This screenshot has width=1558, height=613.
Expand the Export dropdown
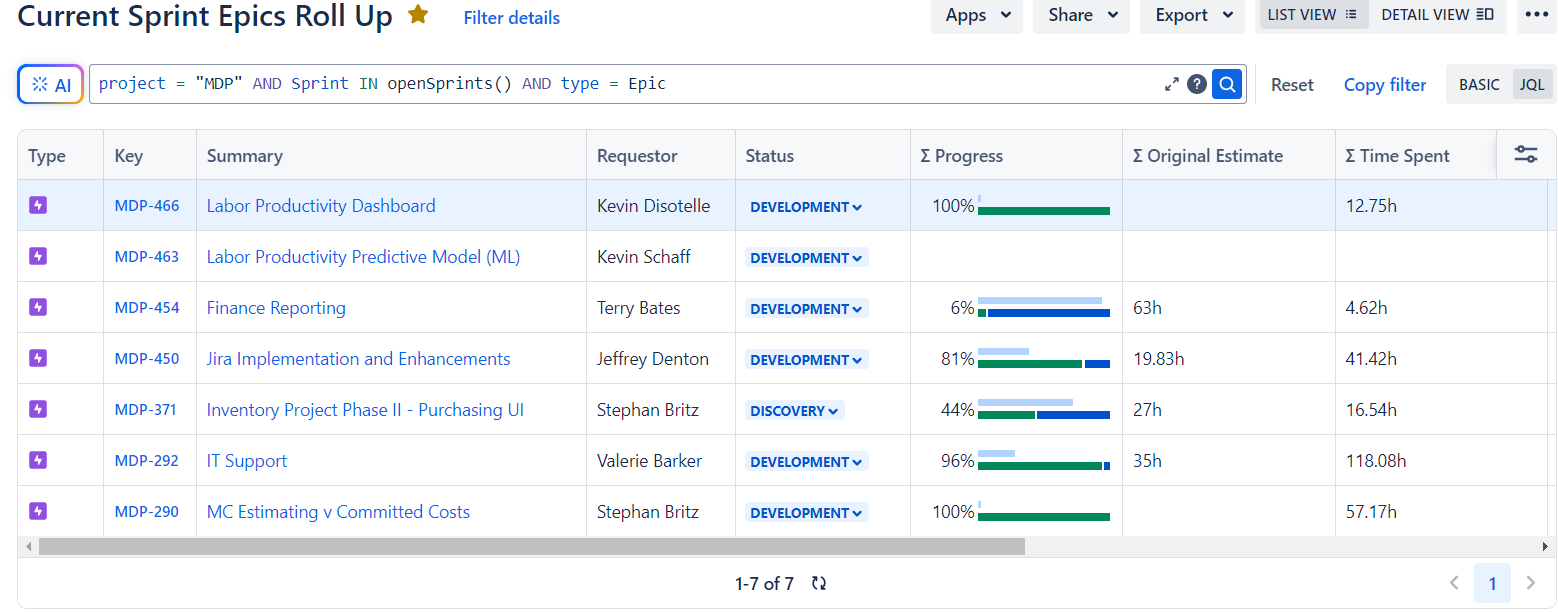pyautogui.click(x=1191, y=16)
